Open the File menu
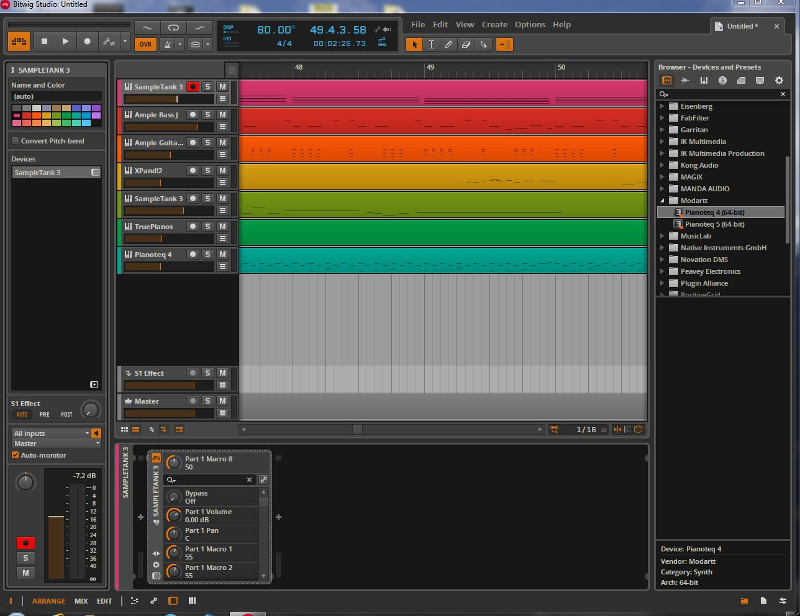800x616 pixels. (418, 24)
